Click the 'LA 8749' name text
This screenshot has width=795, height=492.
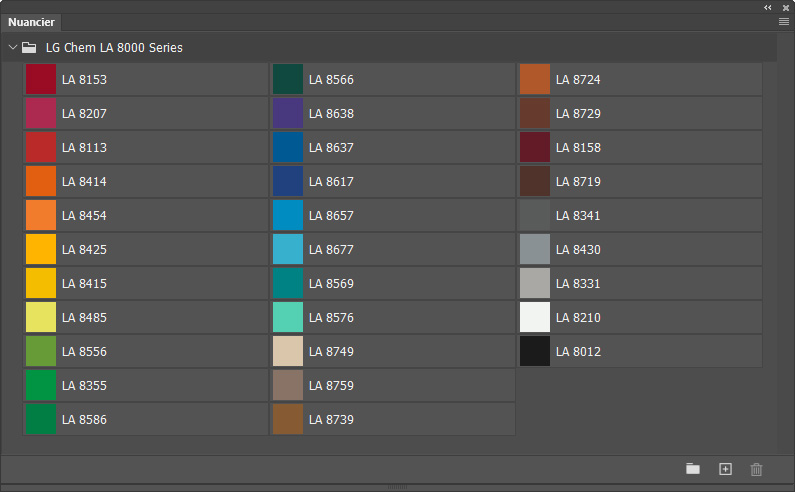point(331,352)
